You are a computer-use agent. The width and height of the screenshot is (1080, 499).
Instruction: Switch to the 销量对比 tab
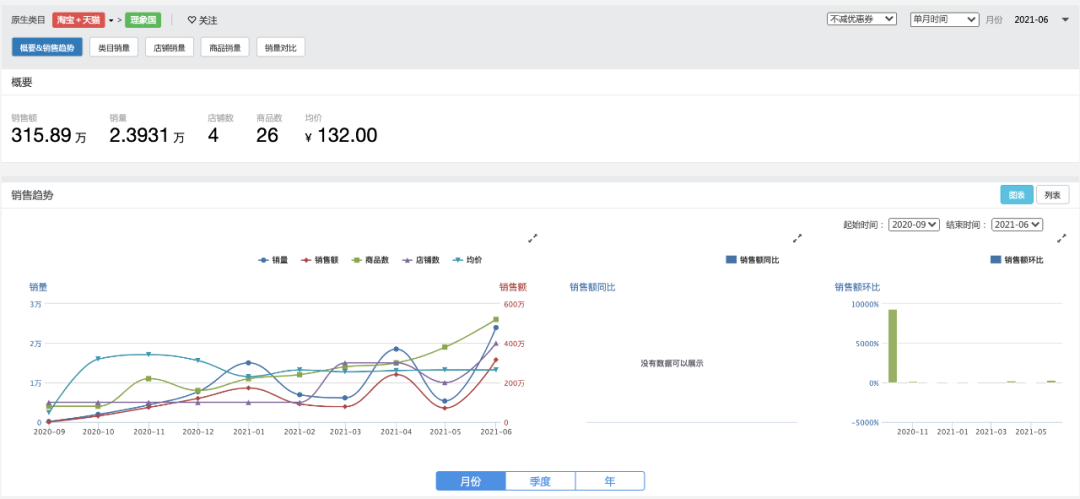280,48
